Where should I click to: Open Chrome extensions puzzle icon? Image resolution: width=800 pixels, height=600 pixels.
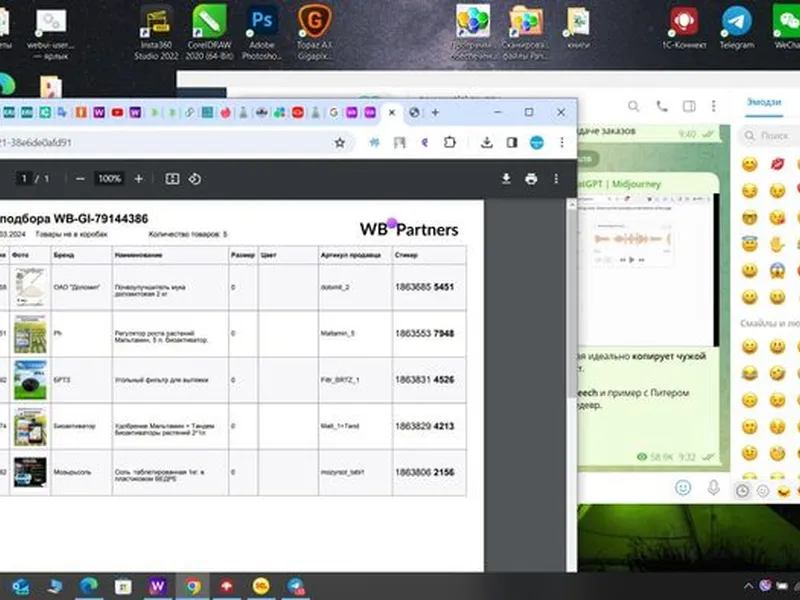[449, 143]
